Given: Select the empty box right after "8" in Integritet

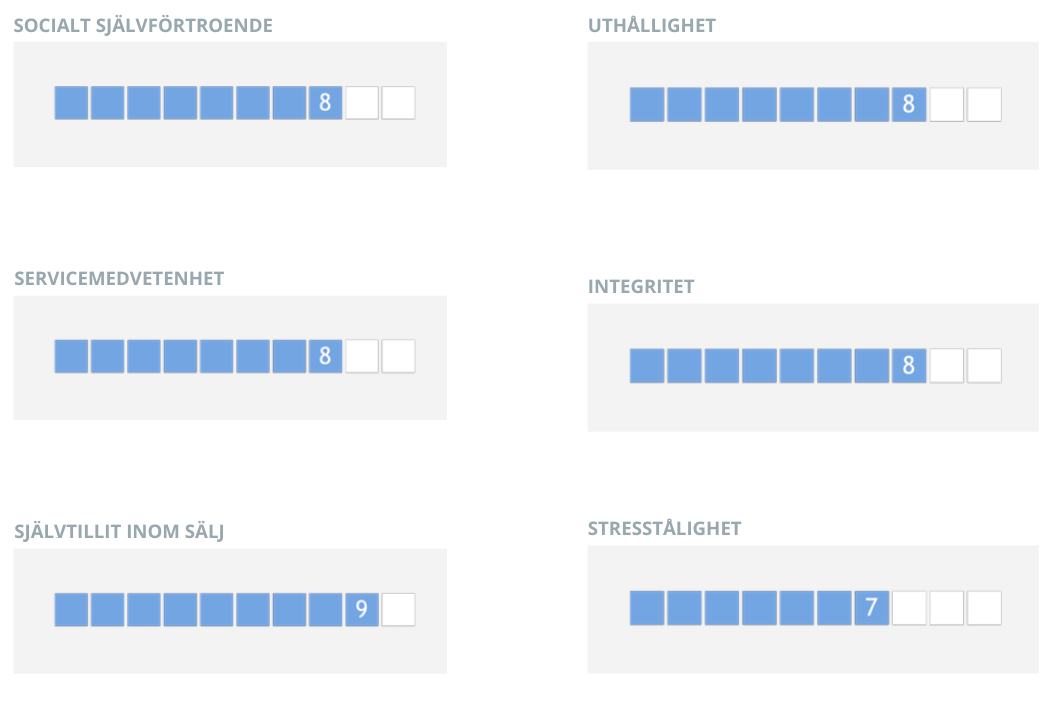Looking at the screenshot, I should pyautogui.click(x=946, y=366).
